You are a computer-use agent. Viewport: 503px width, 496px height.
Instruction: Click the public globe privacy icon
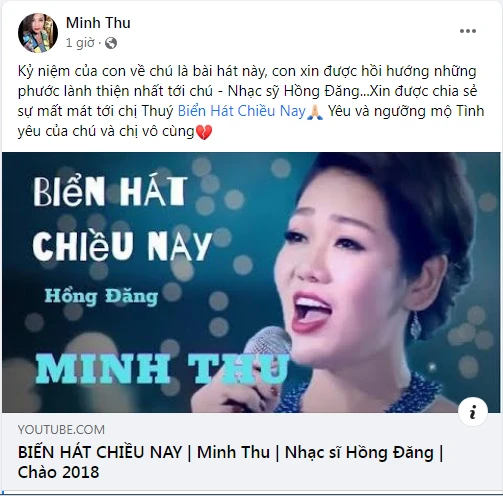(111, 43)
